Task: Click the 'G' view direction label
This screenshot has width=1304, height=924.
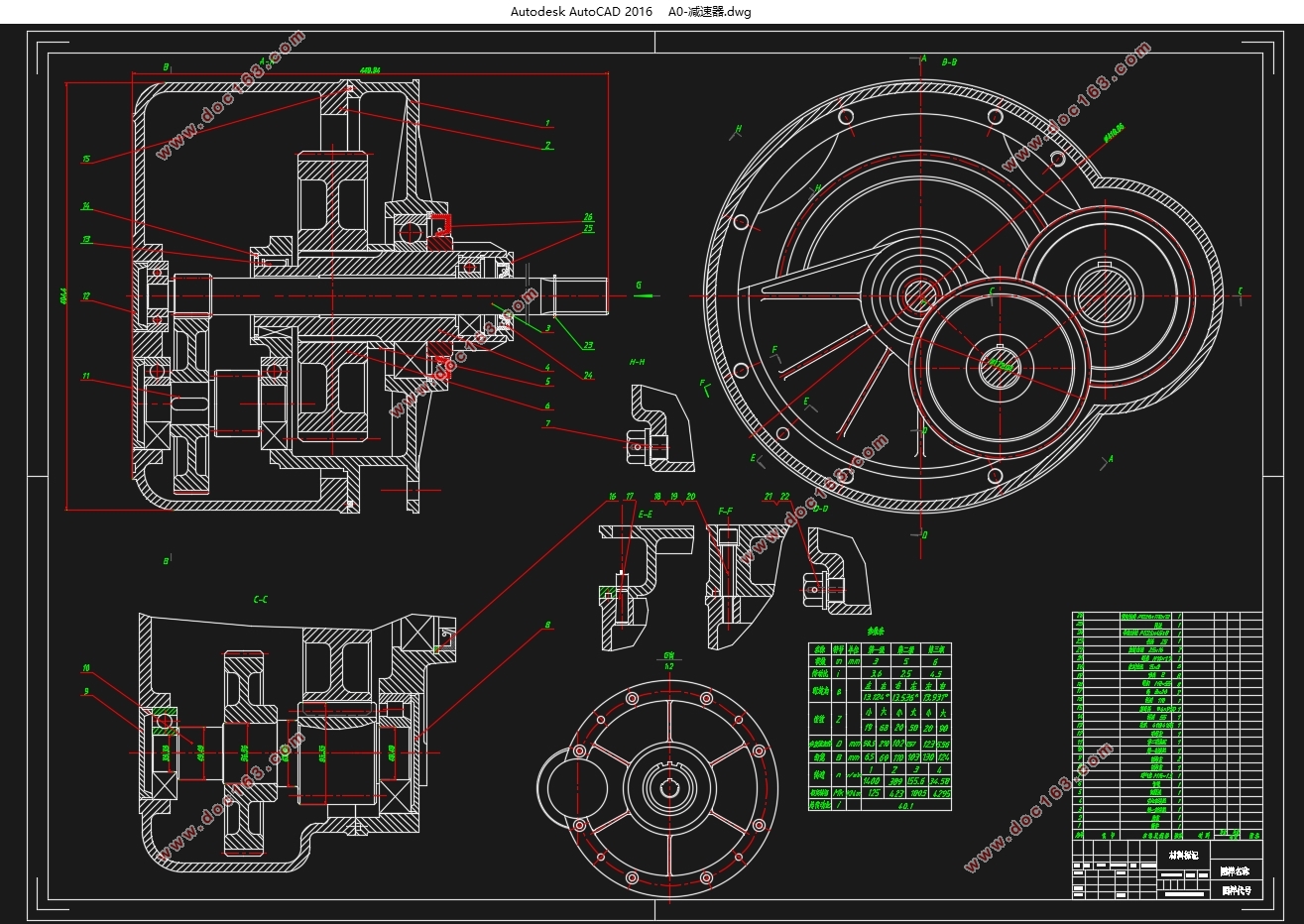Action: coord(638,286)
